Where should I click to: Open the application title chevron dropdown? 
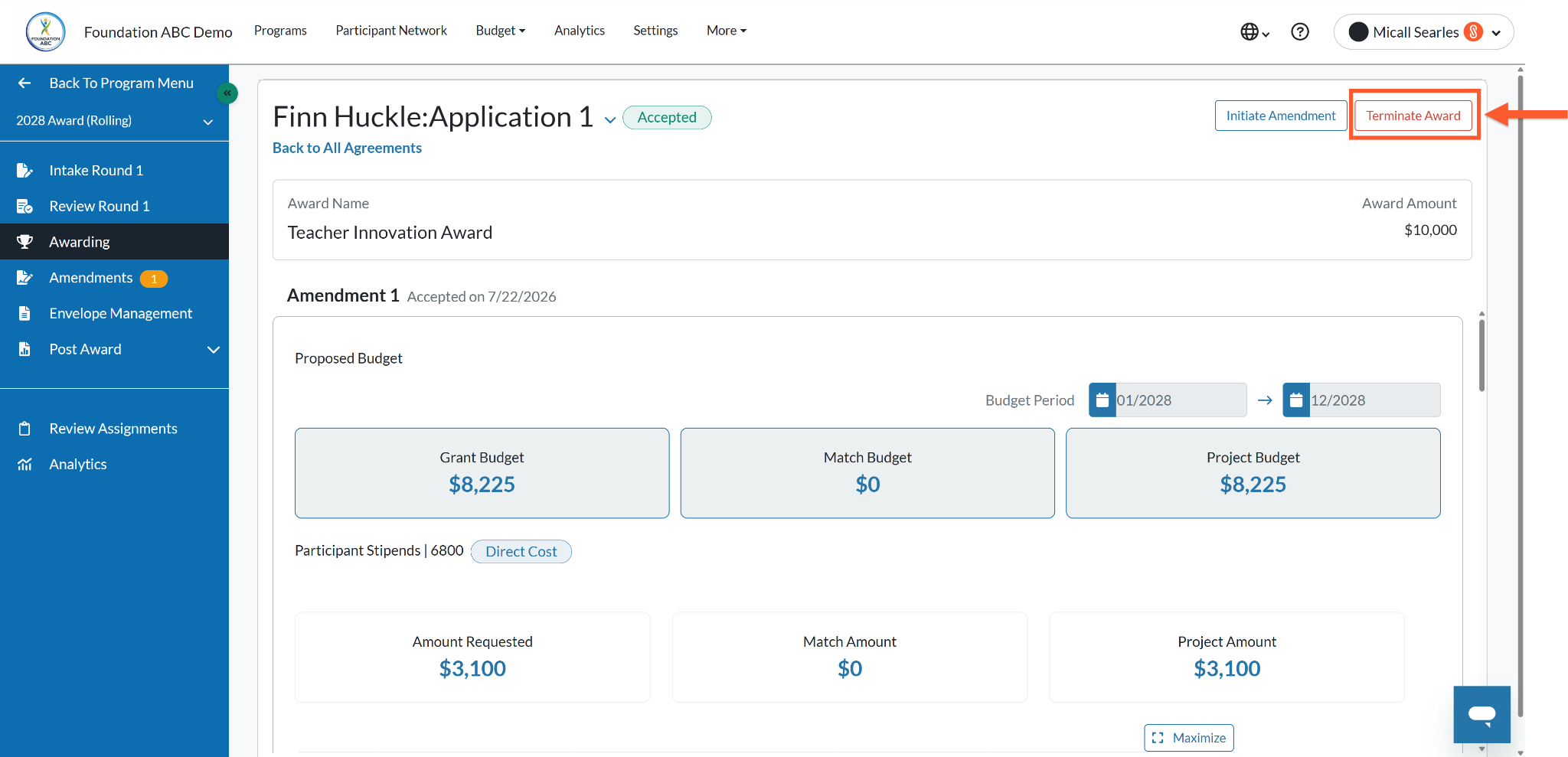point(610,119)
